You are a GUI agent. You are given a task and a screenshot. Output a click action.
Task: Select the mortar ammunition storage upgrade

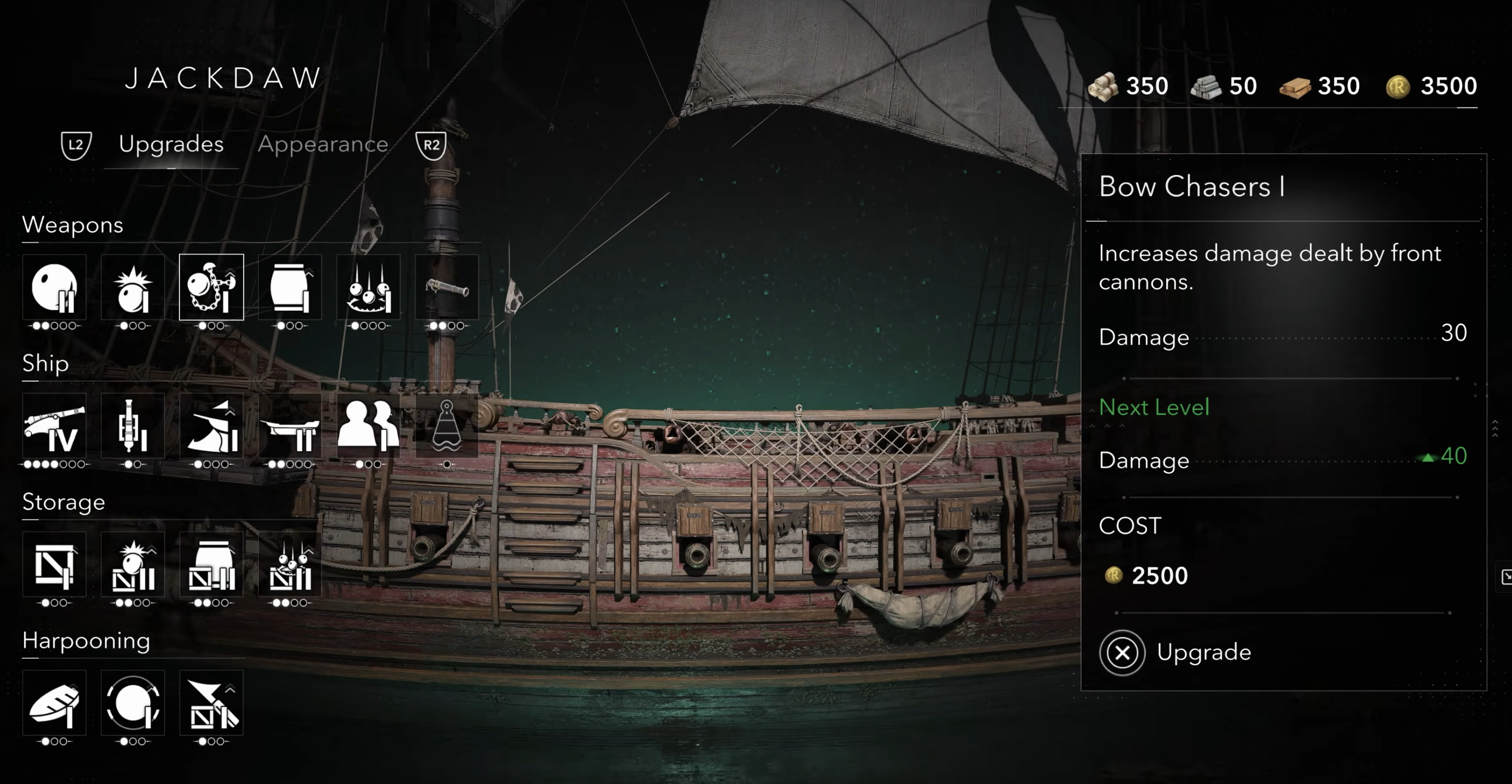point(290,564)
